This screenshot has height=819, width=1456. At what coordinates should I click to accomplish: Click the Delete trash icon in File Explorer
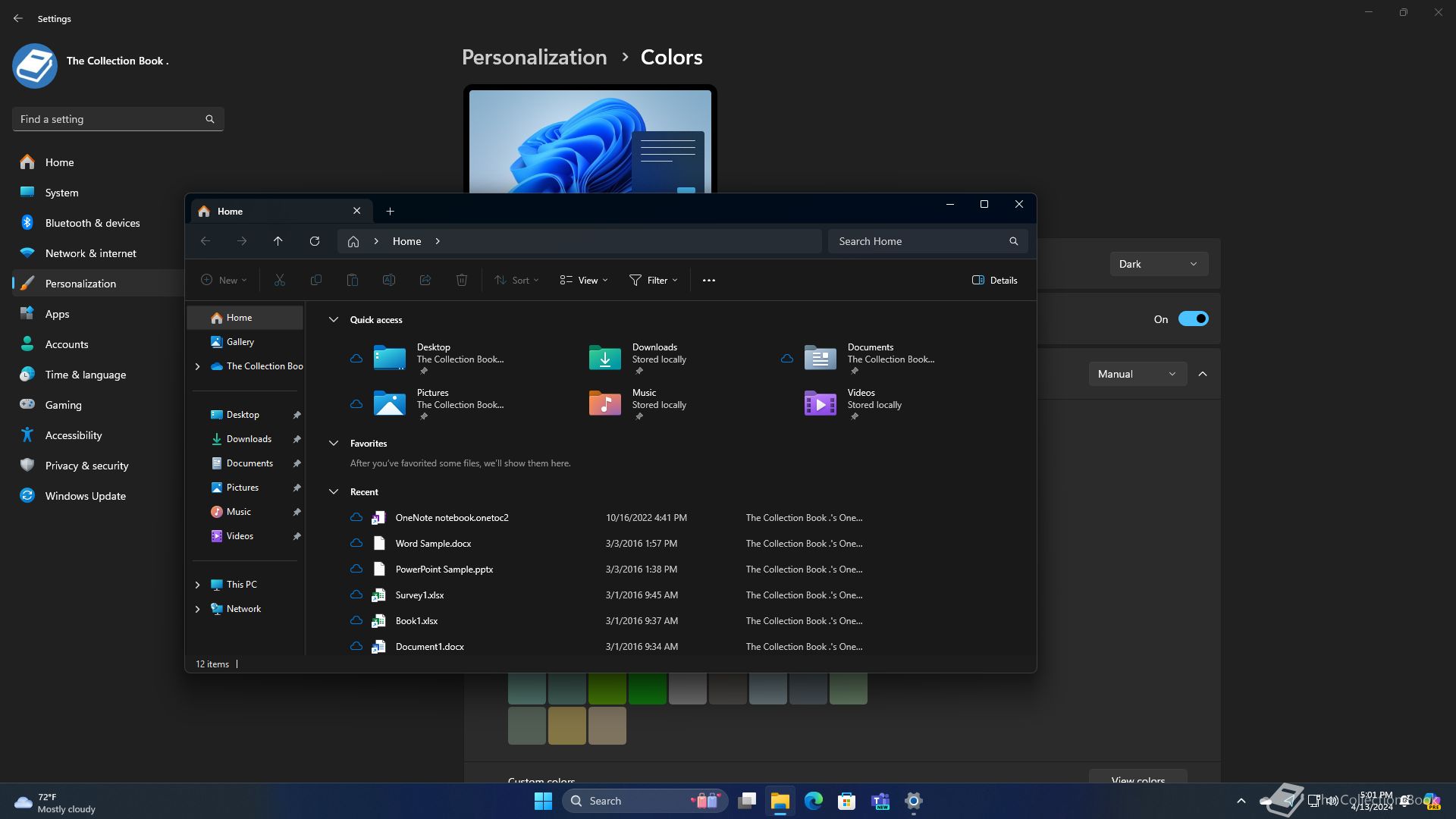(x=462, y=280)
